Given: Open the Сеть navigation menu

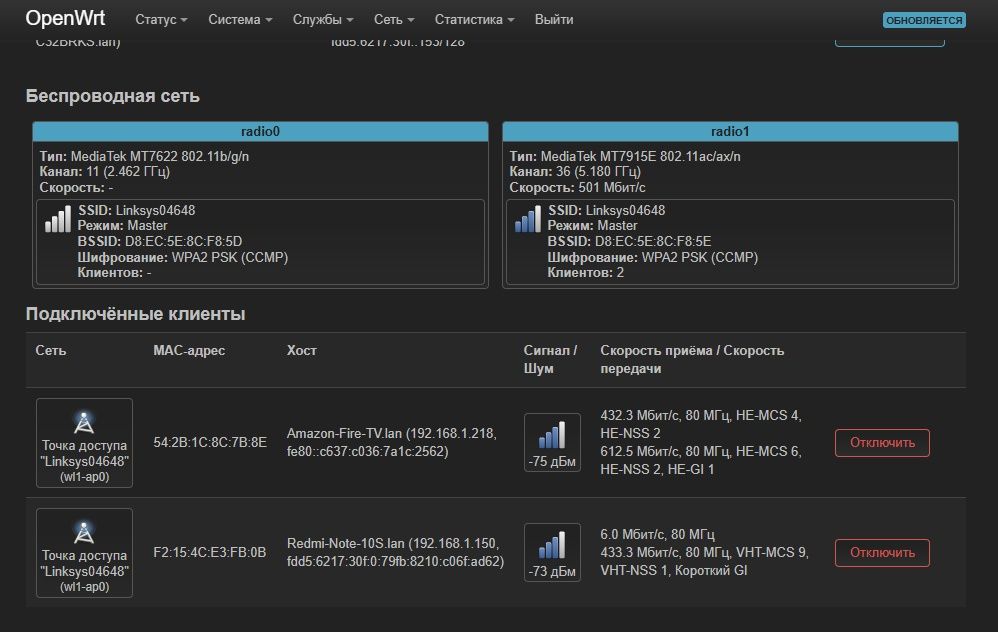Looking at the screenshot, I should [x=394, y=20].
